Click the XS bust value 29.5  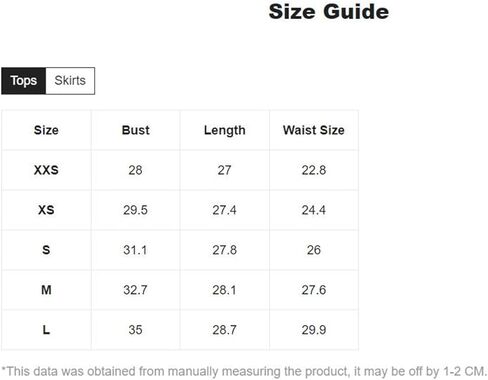pos(136,210)
